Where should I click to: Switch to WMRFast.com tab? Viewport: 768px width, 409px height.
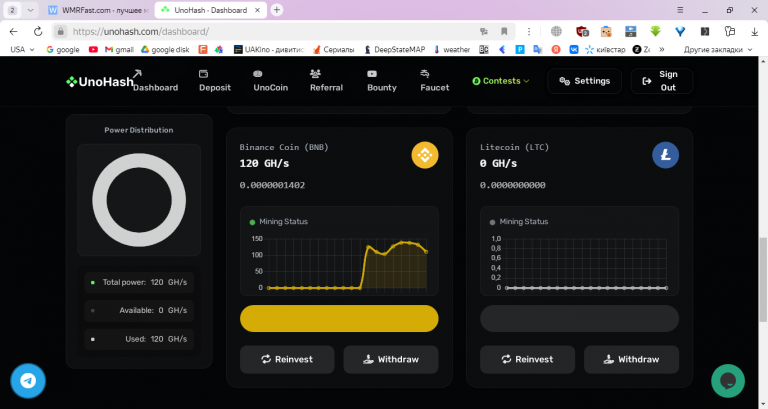(98, 10)
